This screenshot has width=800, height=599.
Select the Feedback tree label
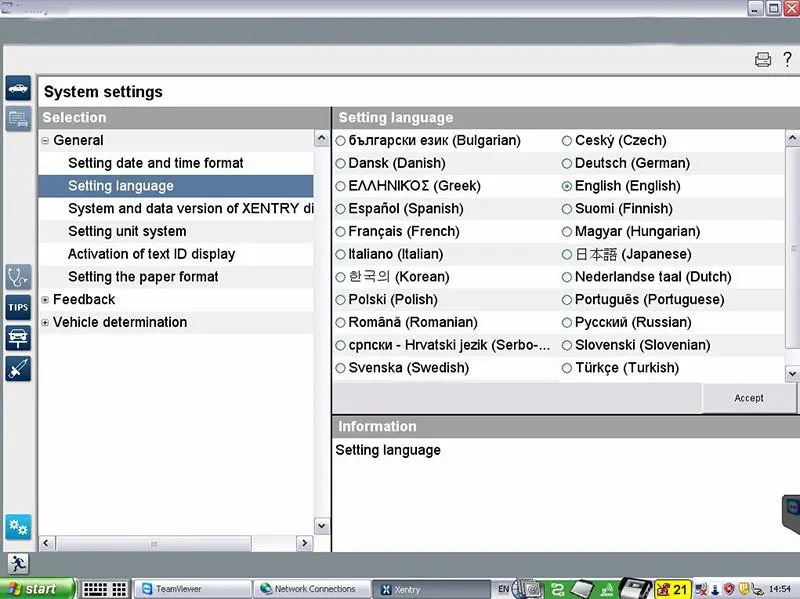click(x=84, y=300)
